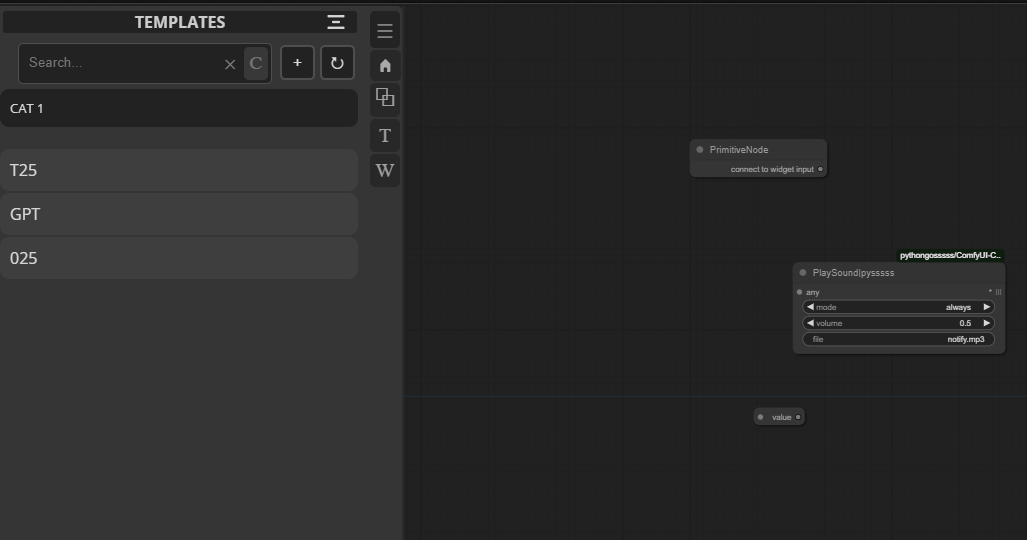The image size is (1027, 540).
Task: Click the C button beside search
Action: (256, 64)
